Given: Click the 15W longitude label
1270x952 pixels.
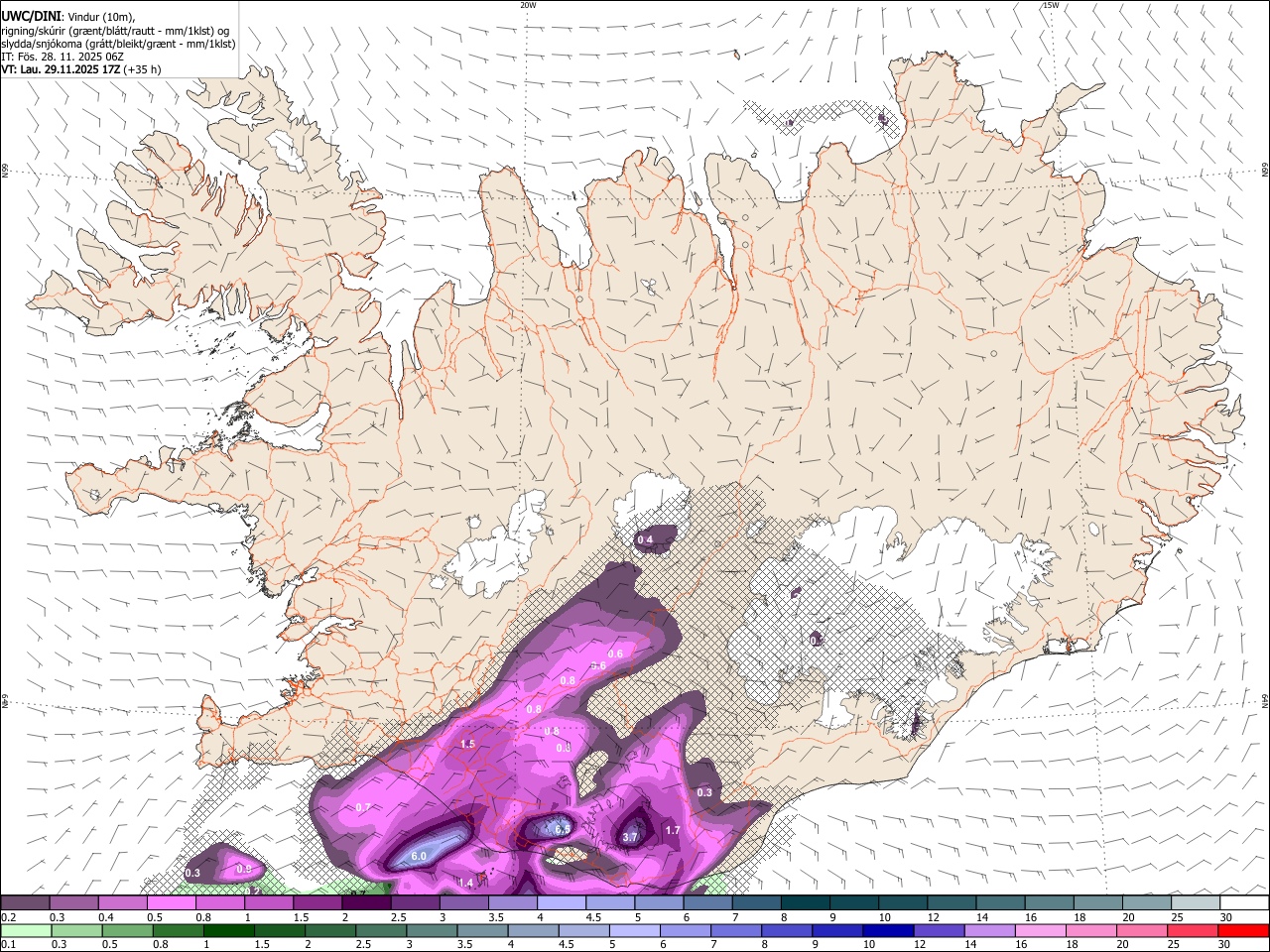Looking at the screenshot, I should [x=1051, y=5].
